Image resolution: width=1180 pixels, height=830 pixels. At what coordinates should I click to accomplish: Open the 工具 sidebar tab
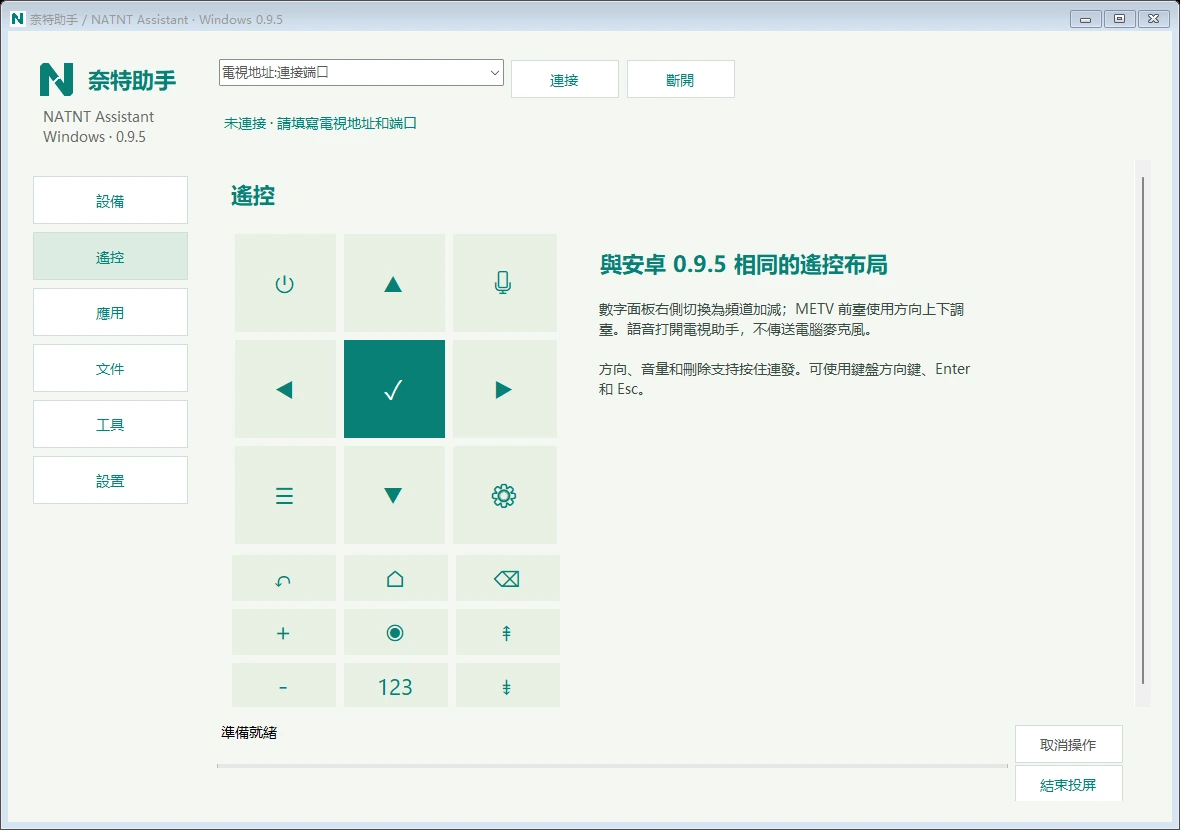coord(111,424)
